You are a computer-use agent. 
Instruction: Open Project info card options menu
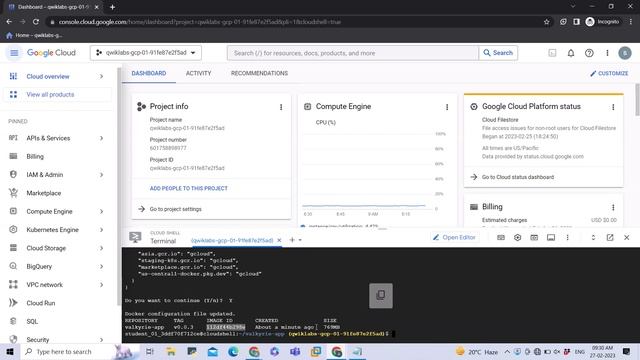pos(281,107)
